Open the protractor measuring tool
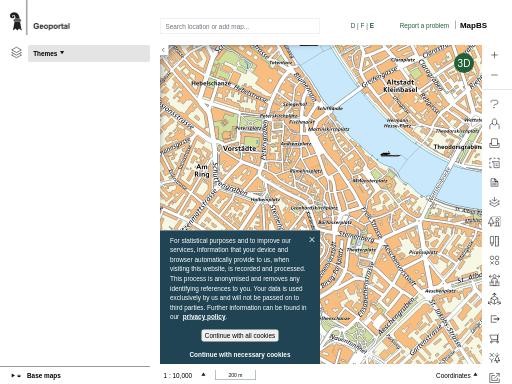The width and height of the screenshot is (512, 384). point(494,280)
